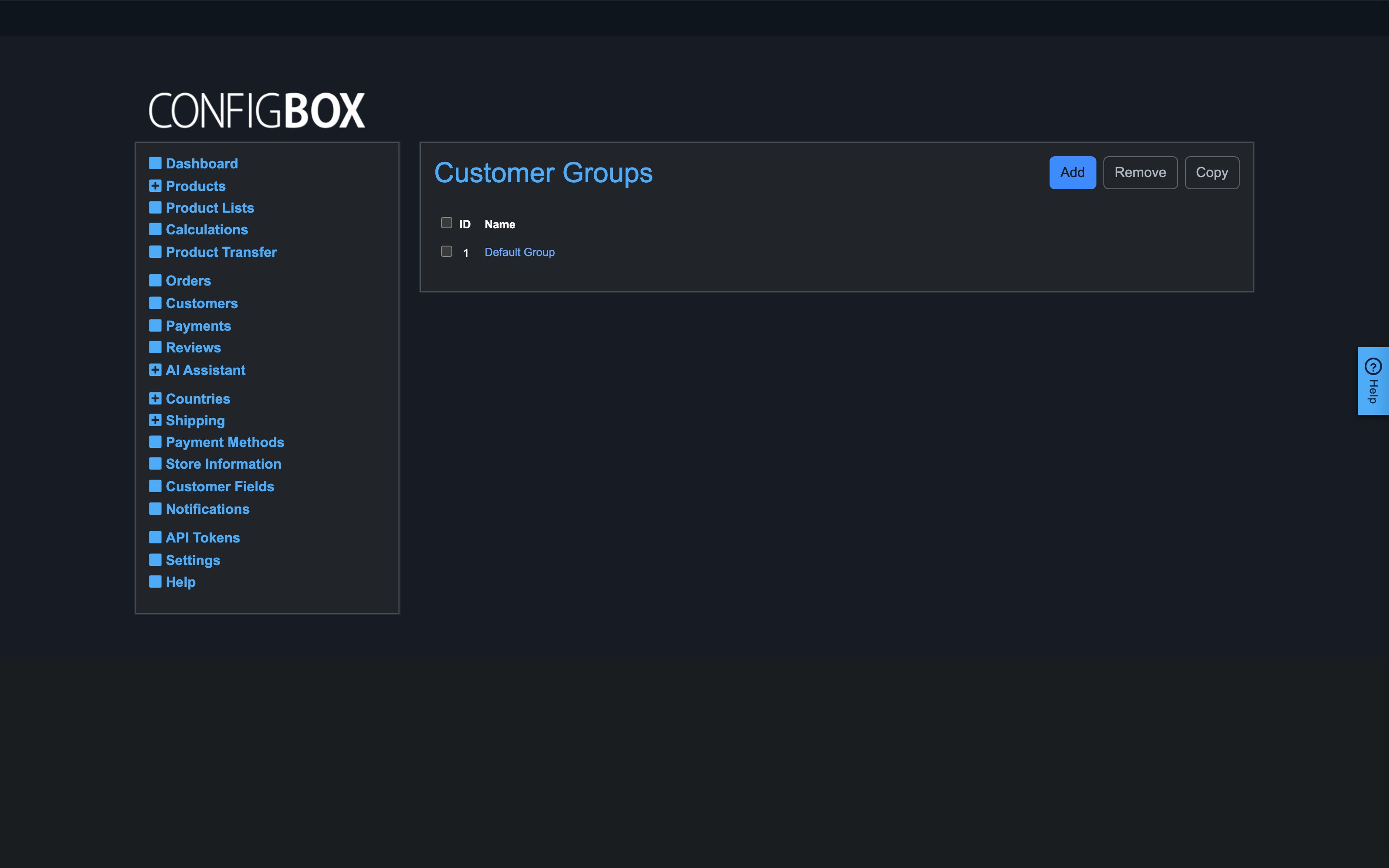Click the square icon beside Settings
The width and height of the screenshot is (1389, 868).
(x=155, y=560)
